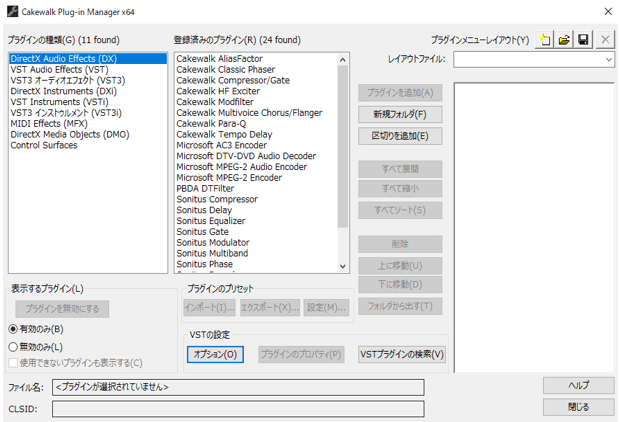Screen dimensions: 620x422
Task: Click the 設定(M)... preset button
Action: [x=326, y=307]
